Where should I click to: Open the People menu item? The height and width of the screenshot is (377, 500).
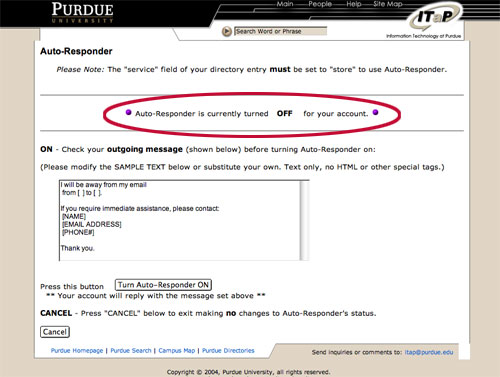click(x=320, y=4)
